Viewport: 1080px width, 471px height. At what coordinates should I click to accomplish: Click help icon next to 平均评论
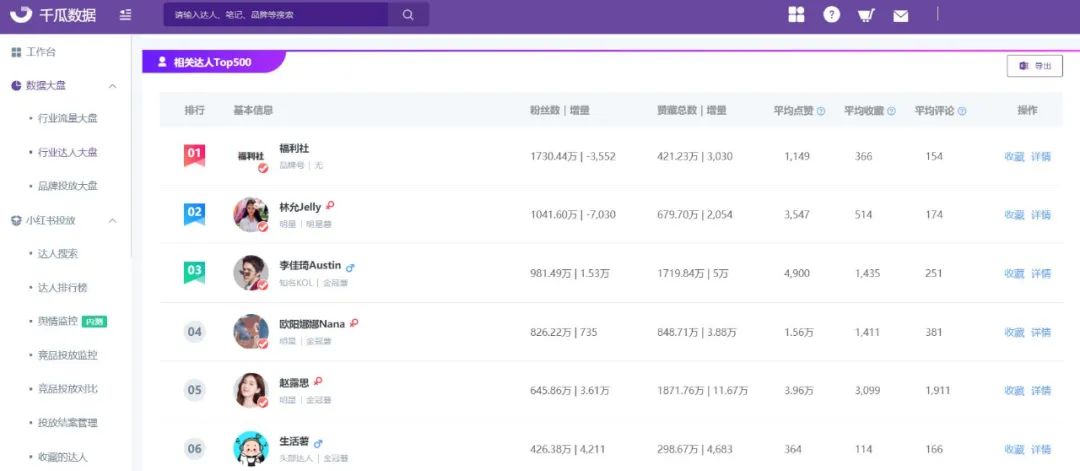tap(962, 111)
